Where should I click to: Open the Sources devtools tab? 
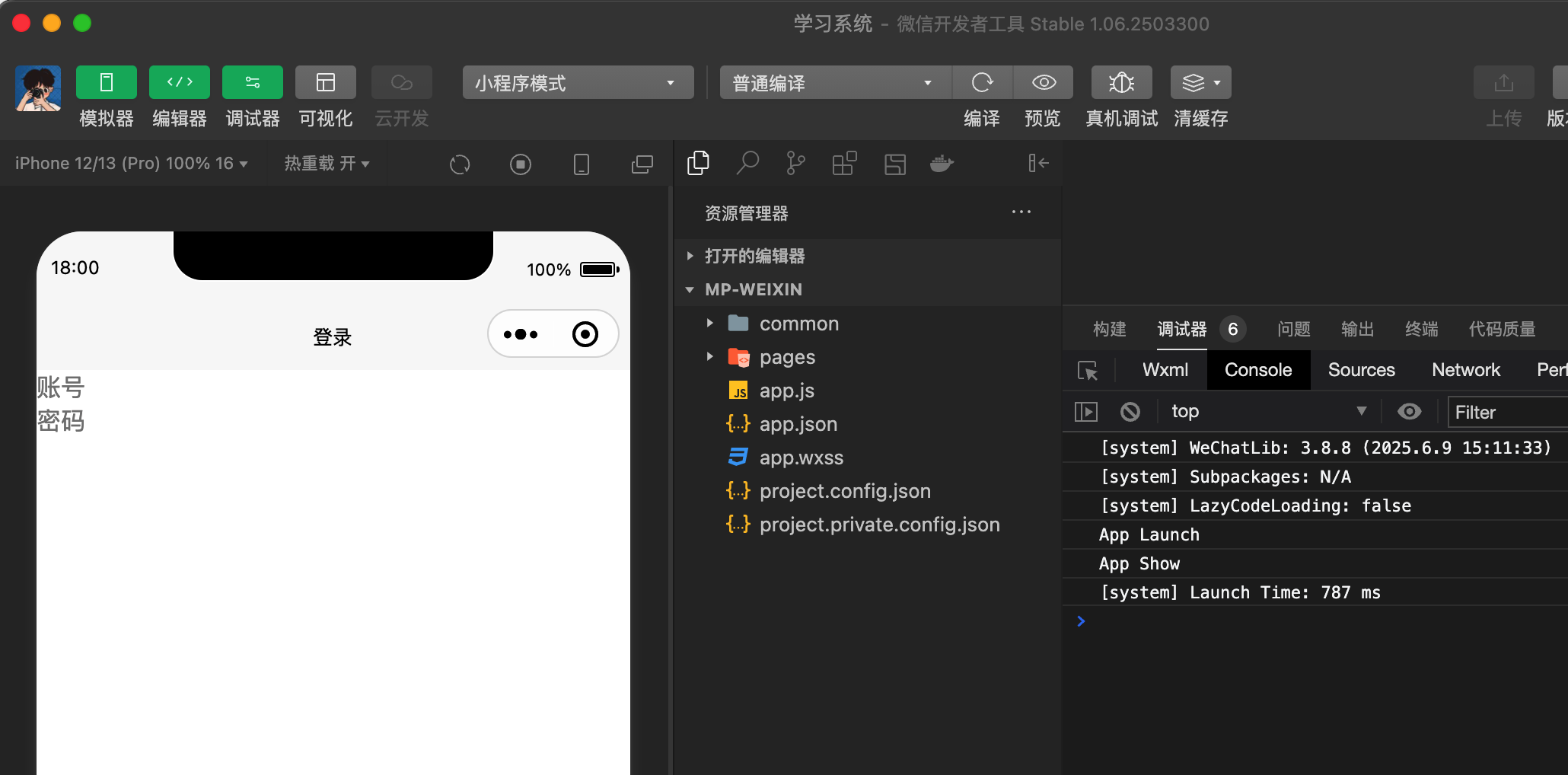coord(1361,370)
